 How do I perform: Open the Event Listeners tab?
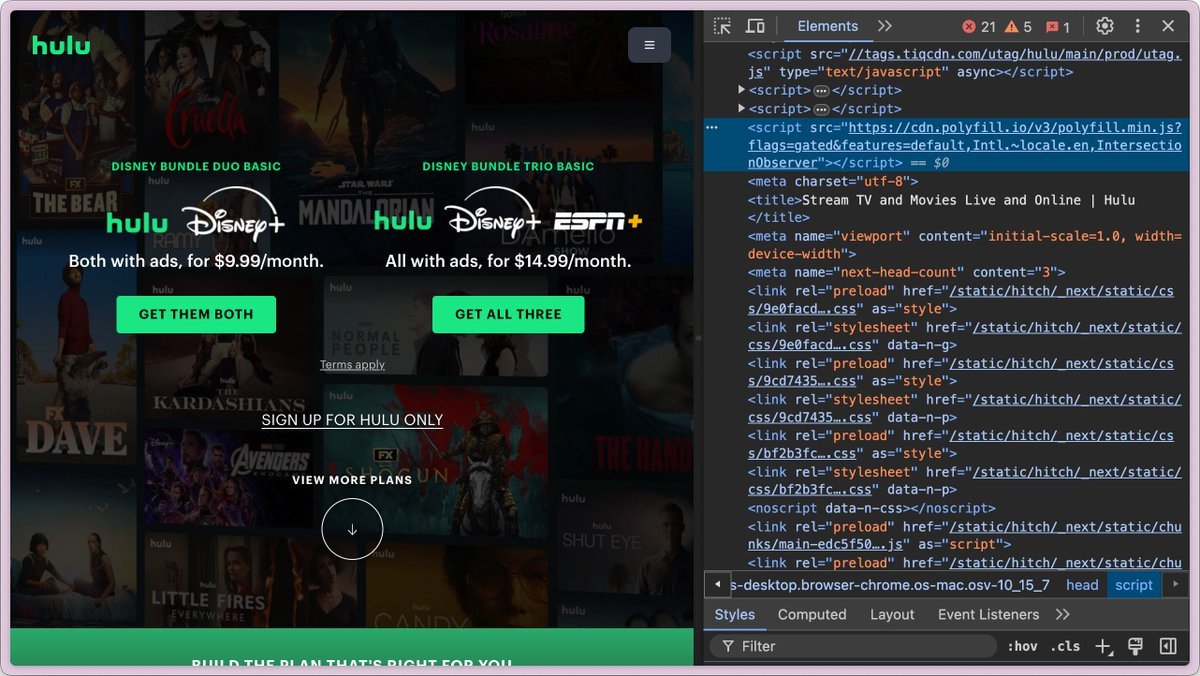click(988, 615)
